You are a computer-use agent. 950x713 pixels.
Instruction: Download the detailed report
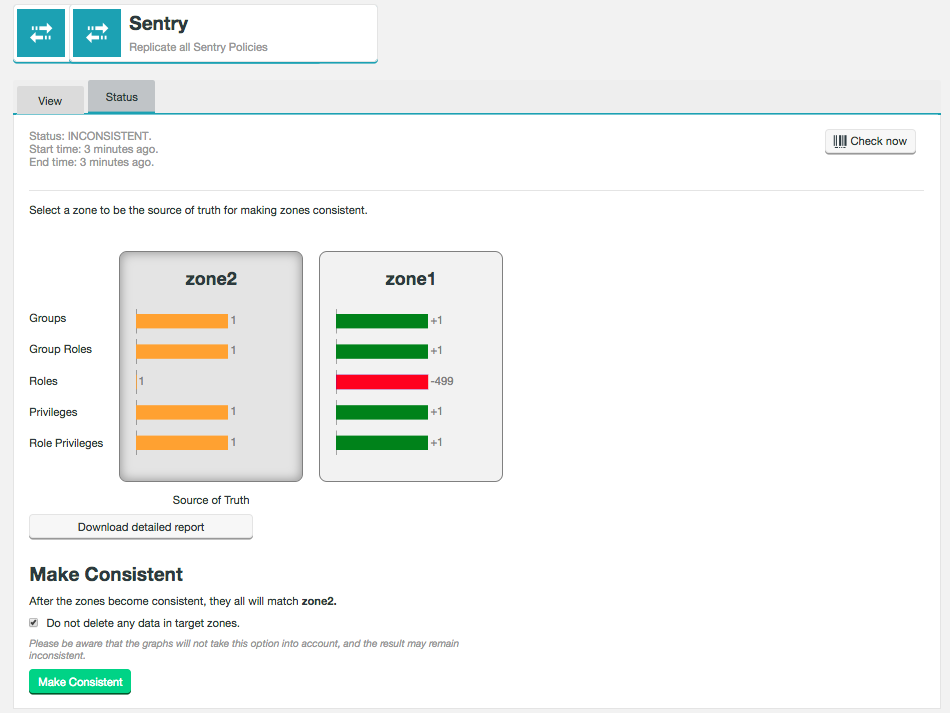(141, 527)
